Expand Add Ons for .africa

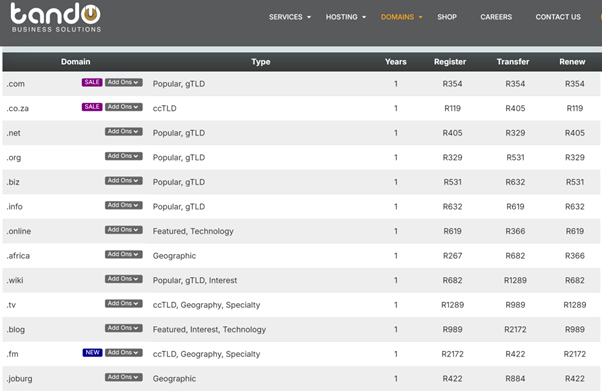pyautogui.click(x=124, y=255)
